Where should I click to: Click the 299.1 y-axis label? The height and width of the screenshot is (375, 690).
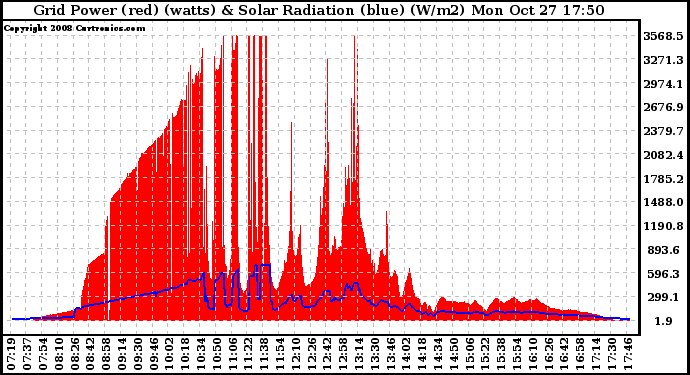point(663,298)
